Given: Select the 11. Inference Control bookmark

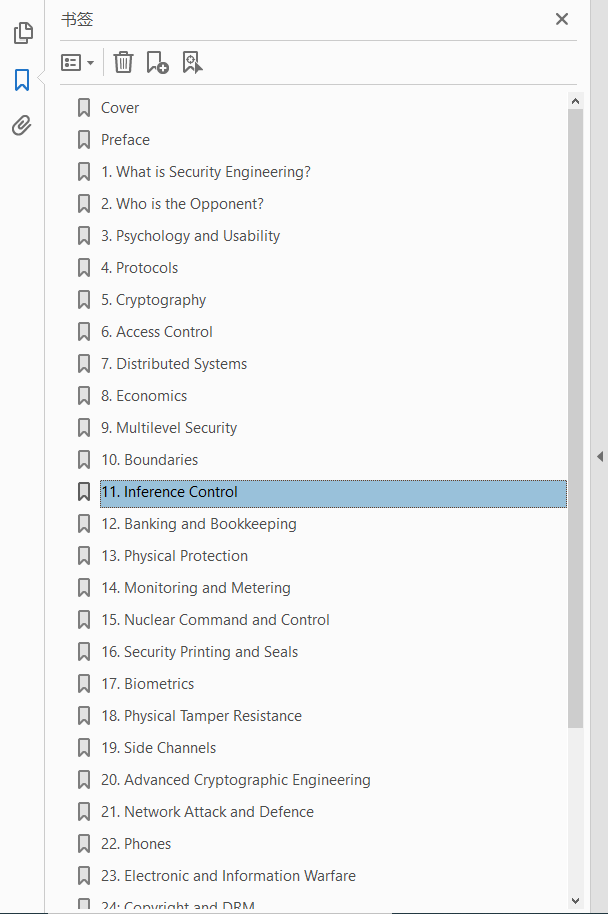Looking at the screenshot, I should tap(169, 491).
